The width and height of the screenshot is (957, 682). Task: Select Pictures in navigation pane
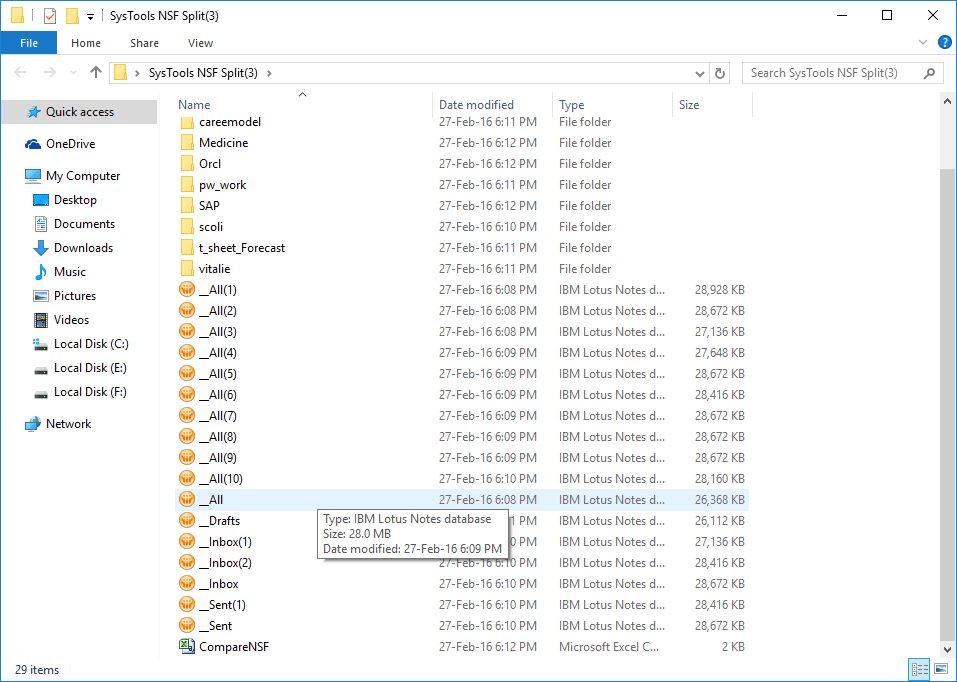74,296
